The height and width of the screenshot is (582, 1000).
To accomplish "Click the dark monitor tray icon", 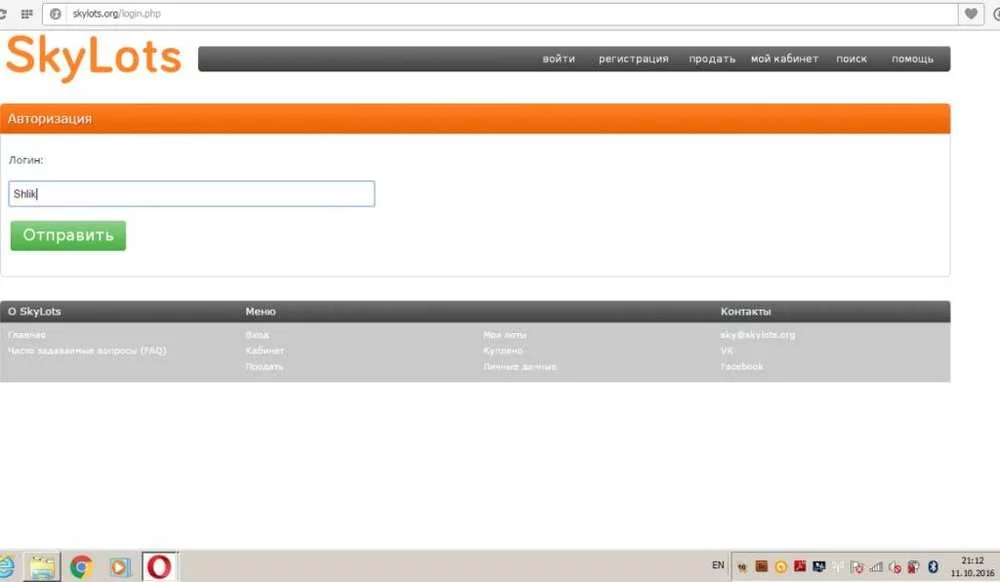I will [819, 566].
